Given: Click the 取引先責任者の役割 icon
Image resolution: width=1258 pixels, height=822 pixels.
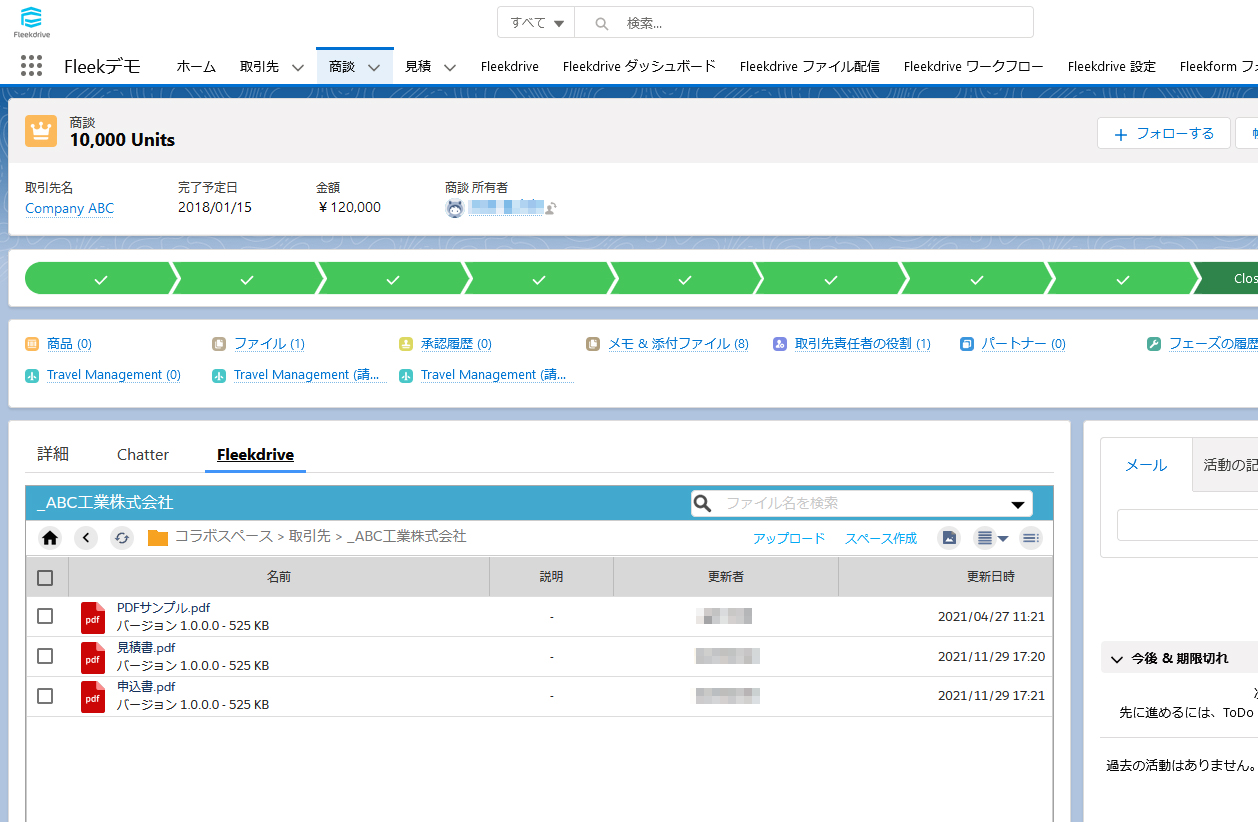Looking at the screenshot, I should [780, 344].
